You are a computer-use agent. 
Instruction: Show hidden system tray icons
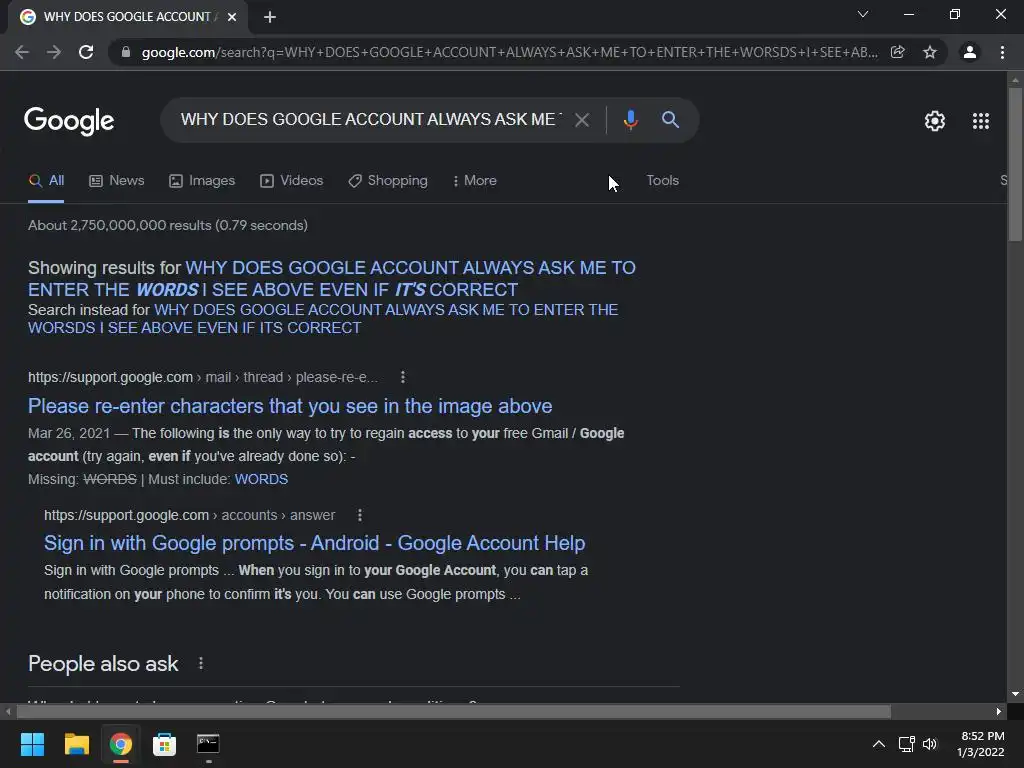click(879, 744)
